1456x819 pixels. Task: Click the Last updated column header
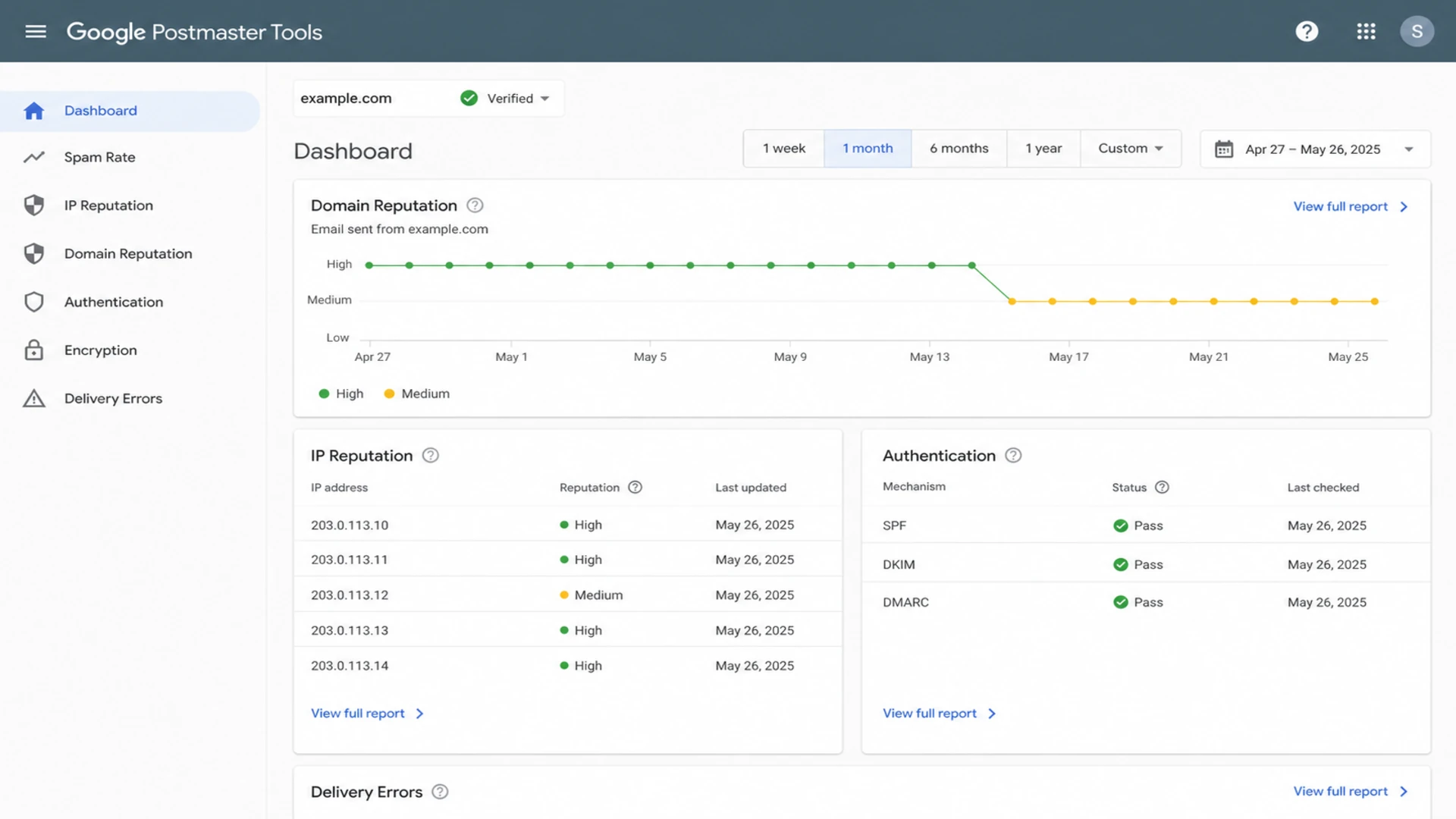[751, 488]
